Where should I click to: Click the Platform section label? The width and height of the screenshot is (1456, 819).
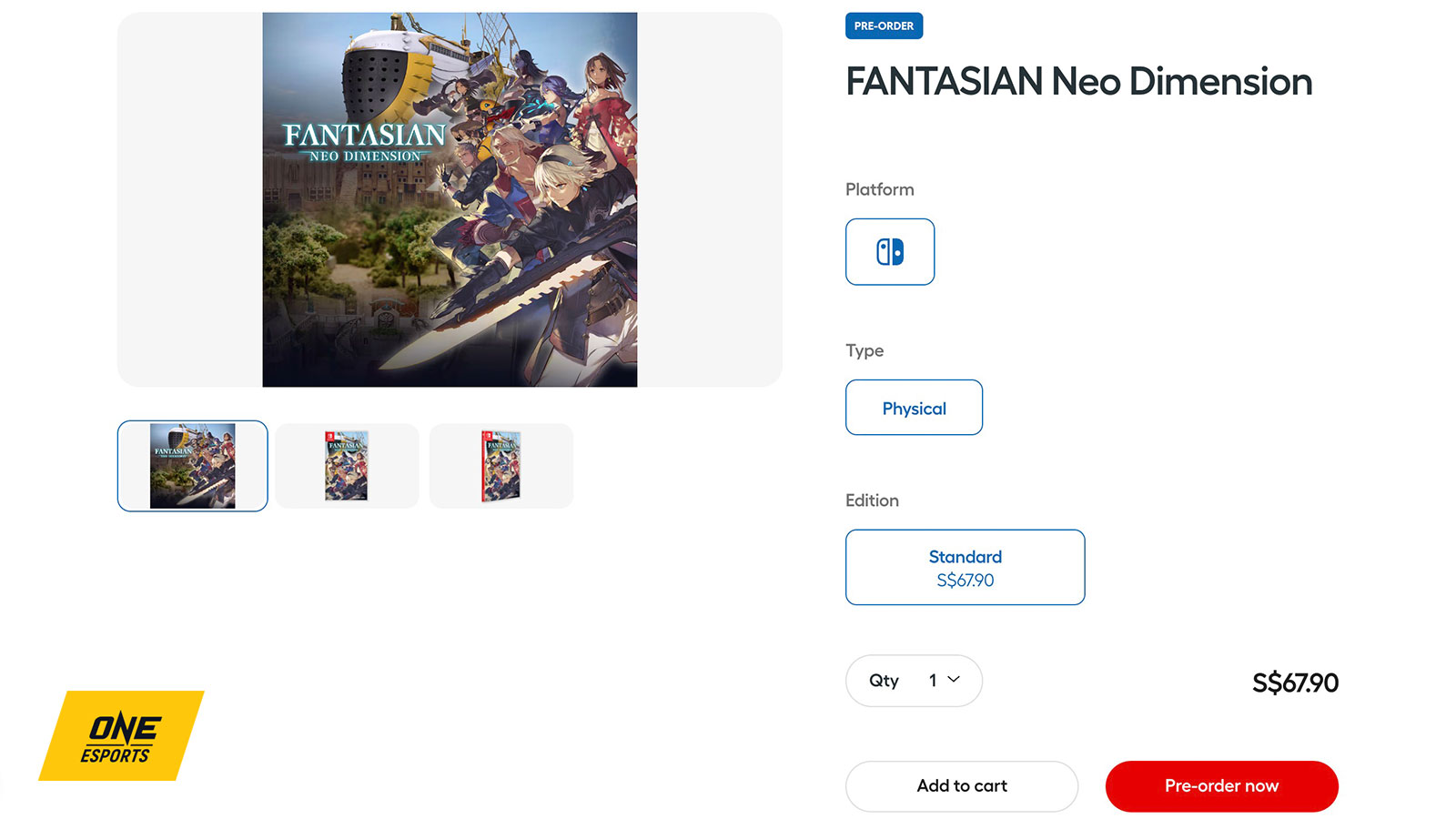click(x=879, y=189)
